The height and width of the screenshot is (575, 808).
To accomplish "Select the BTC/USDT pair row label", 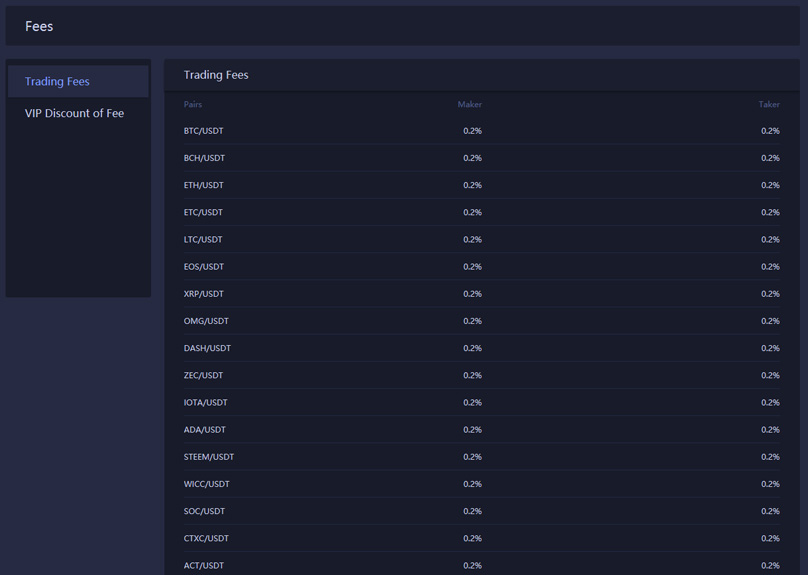I will click(x=204, y=131).
